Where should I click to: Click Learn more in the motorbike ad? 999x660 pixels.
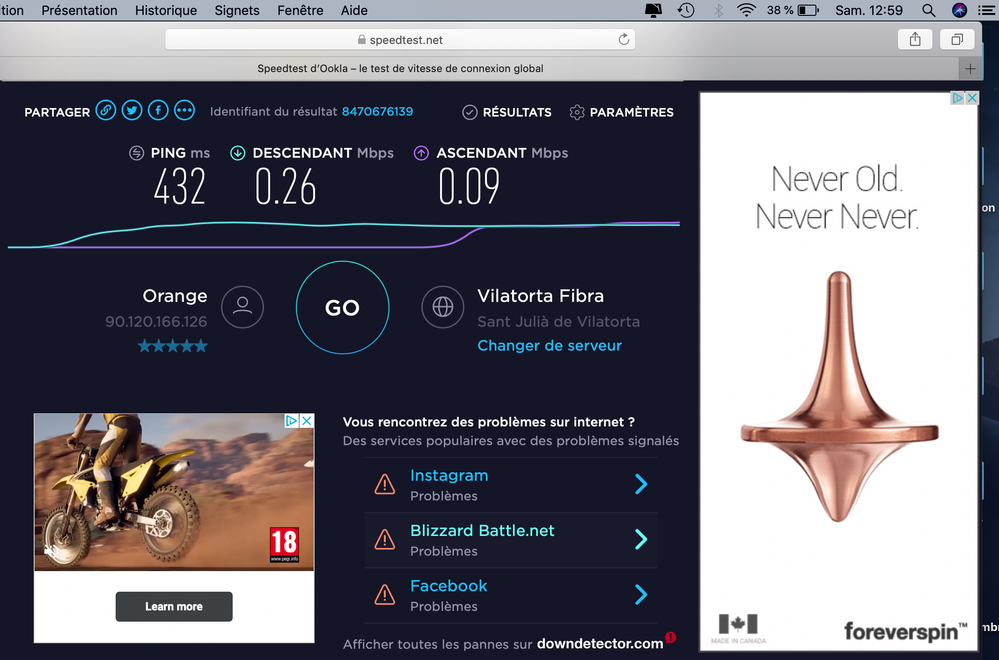coord(174,606)
